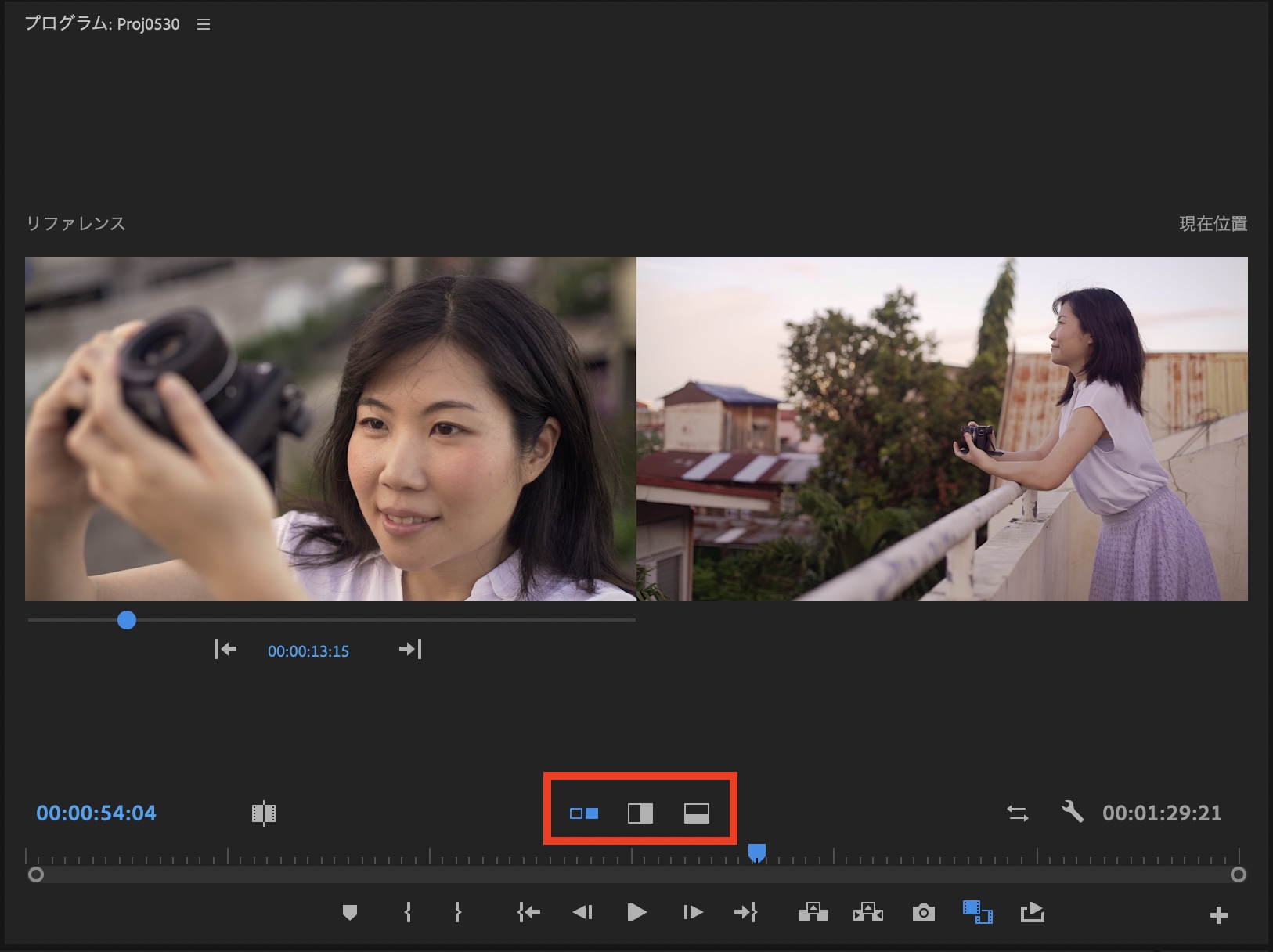
Task: Open the button editor plus icon
Action: point(1218,915)
